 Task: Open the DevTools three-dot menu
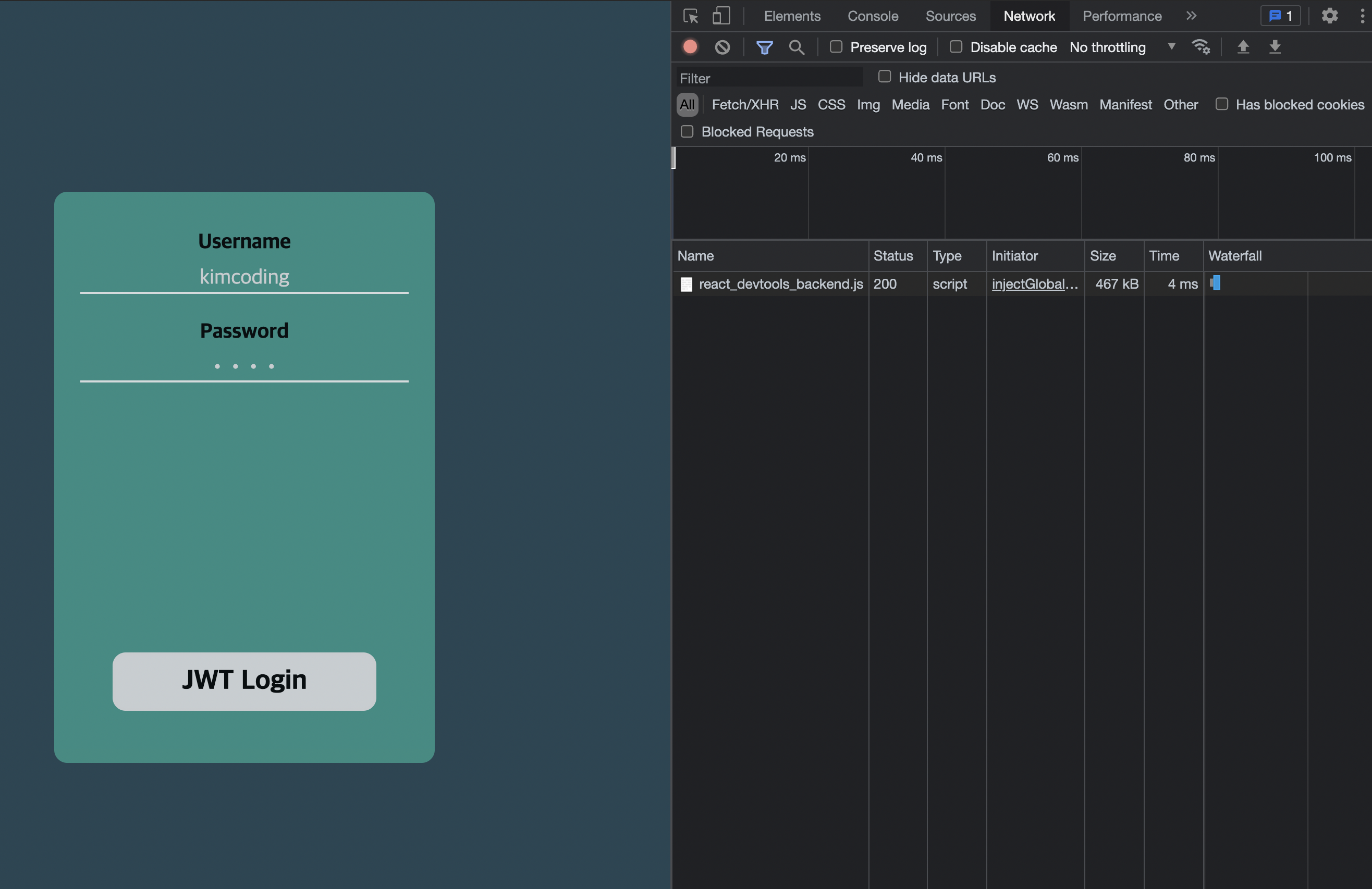1362,16
